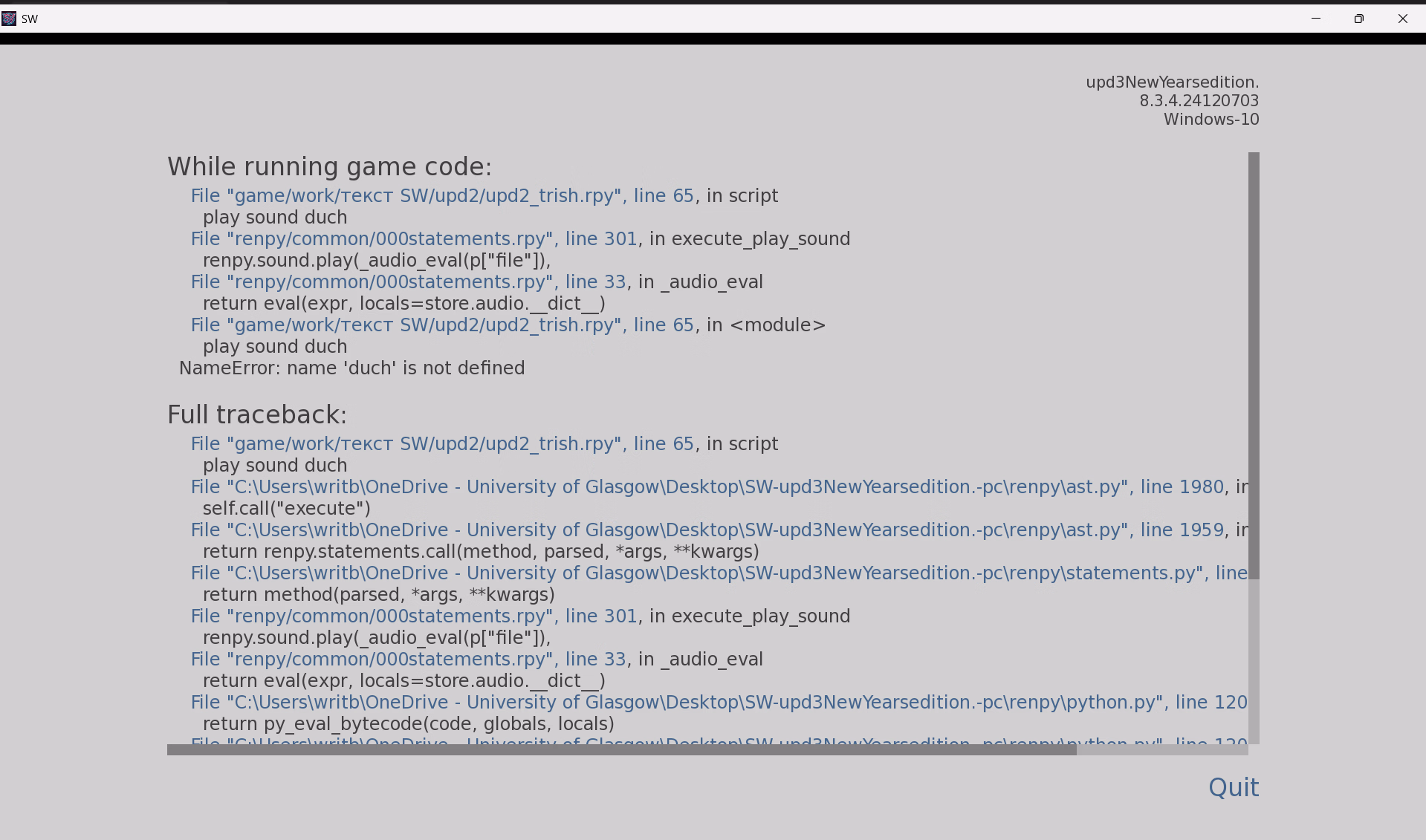This screenshot has width=1426, height=840.
Task: Open the ast.py line 1959 link
Action: point(706,530)
